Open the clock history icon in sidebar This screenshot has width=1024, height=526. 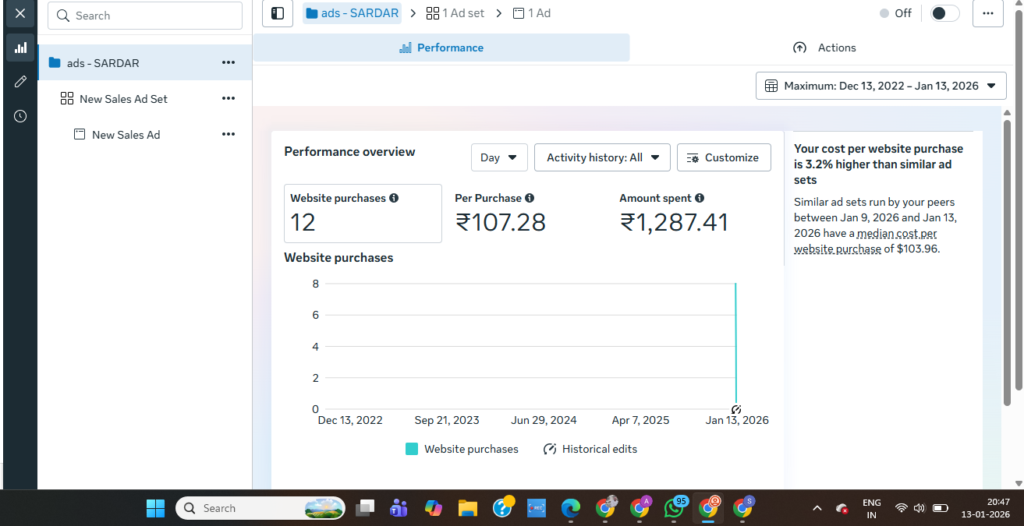pyautogui.click(x=20, y=116)
